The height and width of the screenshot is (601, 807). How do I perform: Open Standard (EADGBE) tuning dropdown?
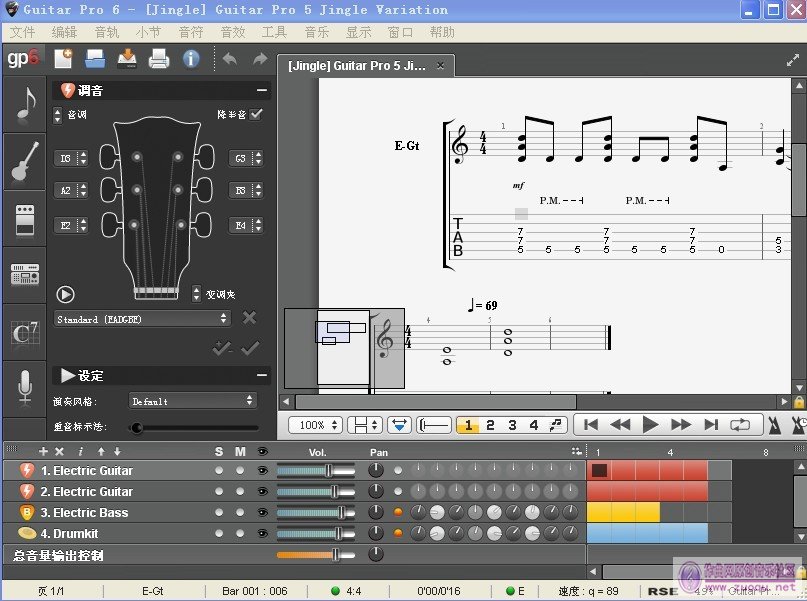[142, 319]
